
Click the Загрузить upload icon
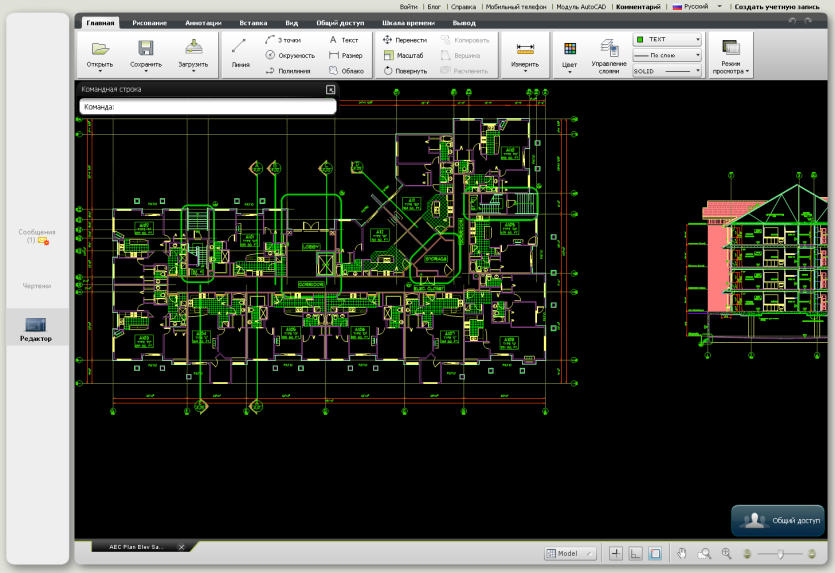[193, 54]
